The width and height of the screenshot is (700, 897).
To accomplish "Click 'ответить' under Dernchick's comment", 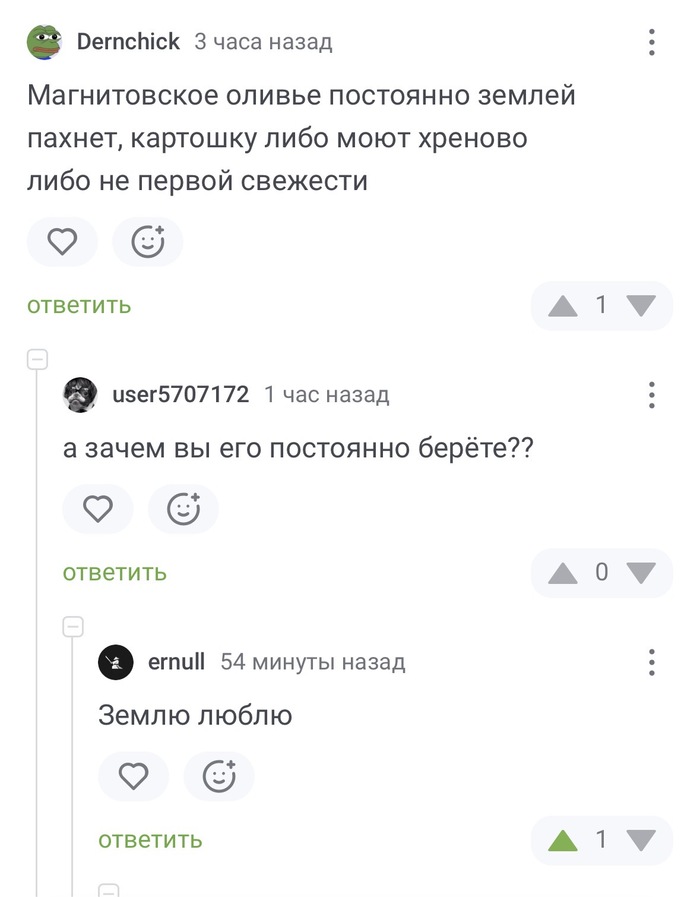I will [x=78, y=306].
